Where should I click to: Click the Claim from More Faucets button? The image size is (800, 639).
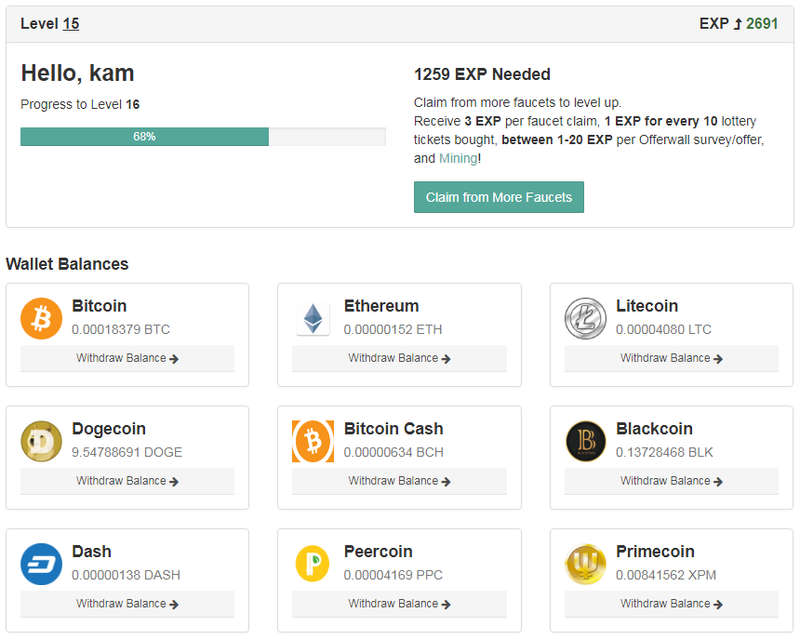tap(498, 197)
